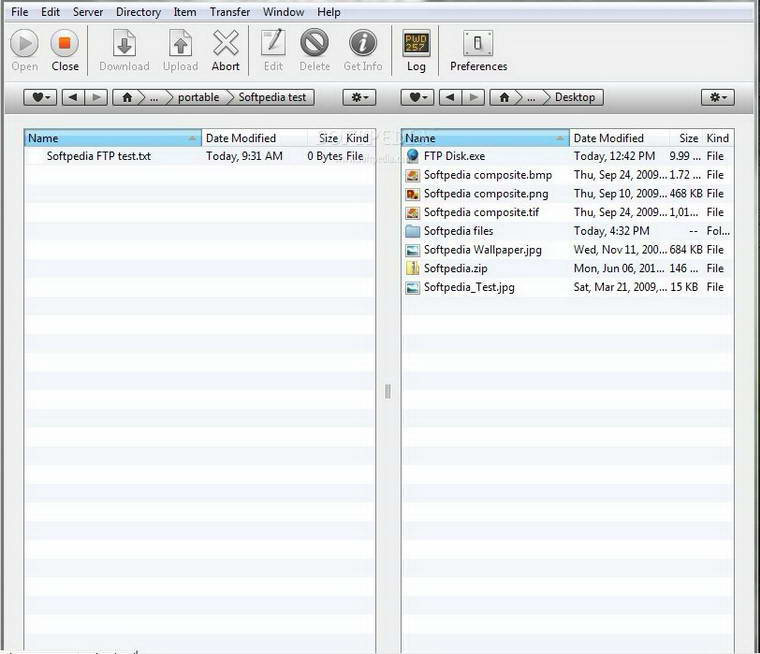Open right pane gear action menu

tap(717, 97)
